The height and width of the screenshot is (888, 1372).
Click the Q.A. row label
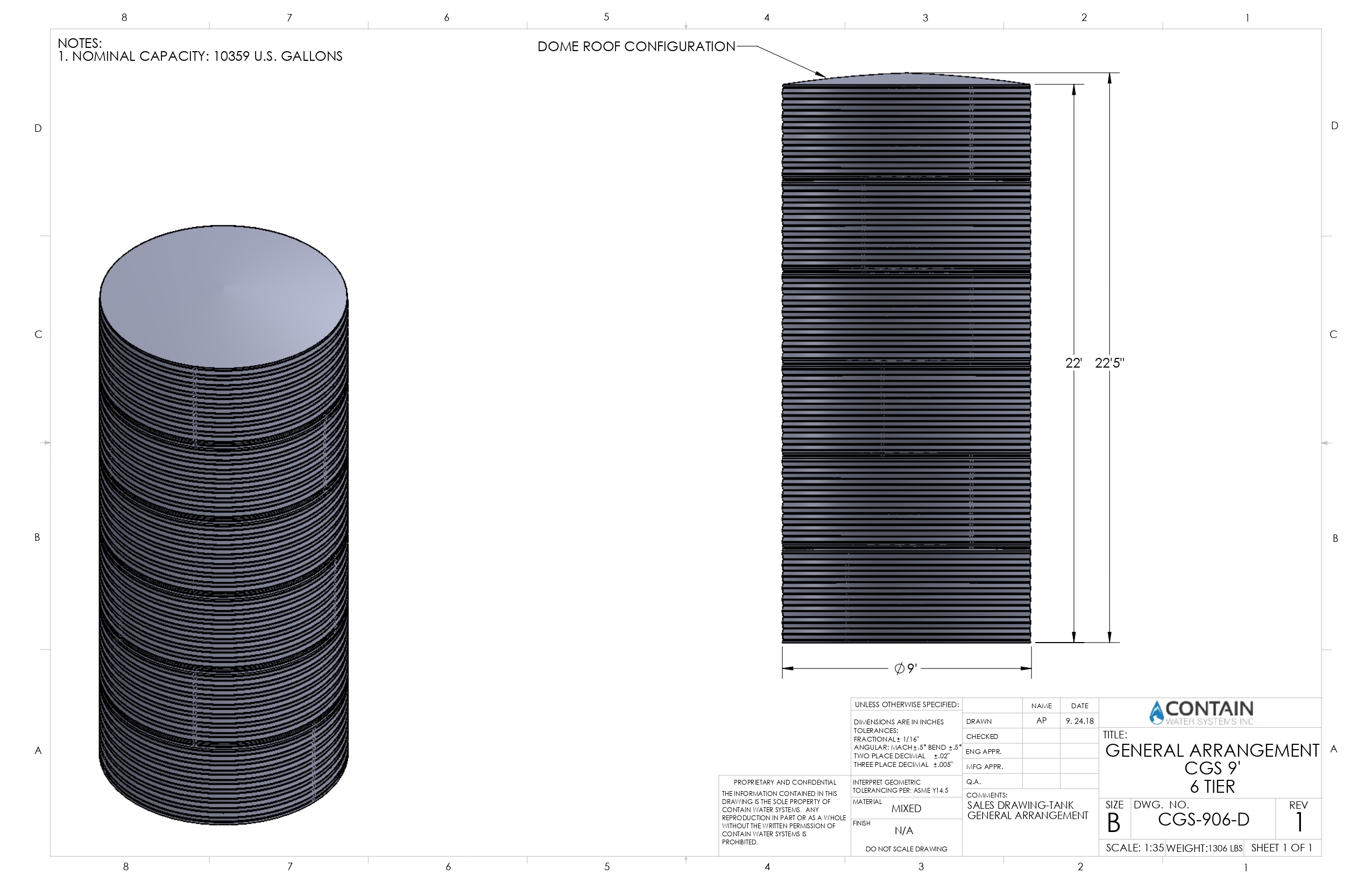tap(973, 782)
